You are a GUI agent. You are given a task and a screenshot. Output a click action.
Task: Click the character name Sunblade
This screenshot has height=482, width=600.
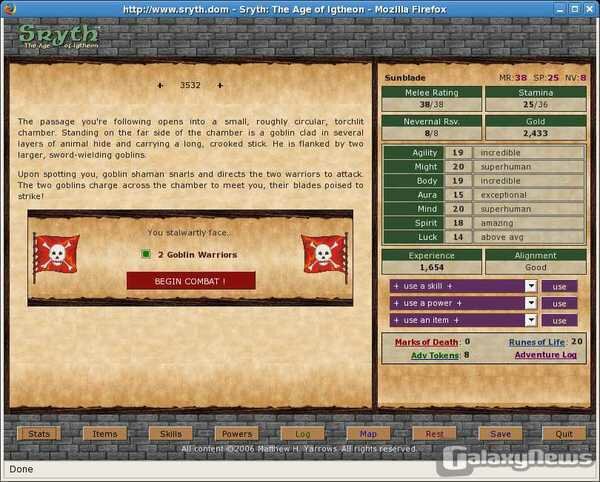[405, 78]
